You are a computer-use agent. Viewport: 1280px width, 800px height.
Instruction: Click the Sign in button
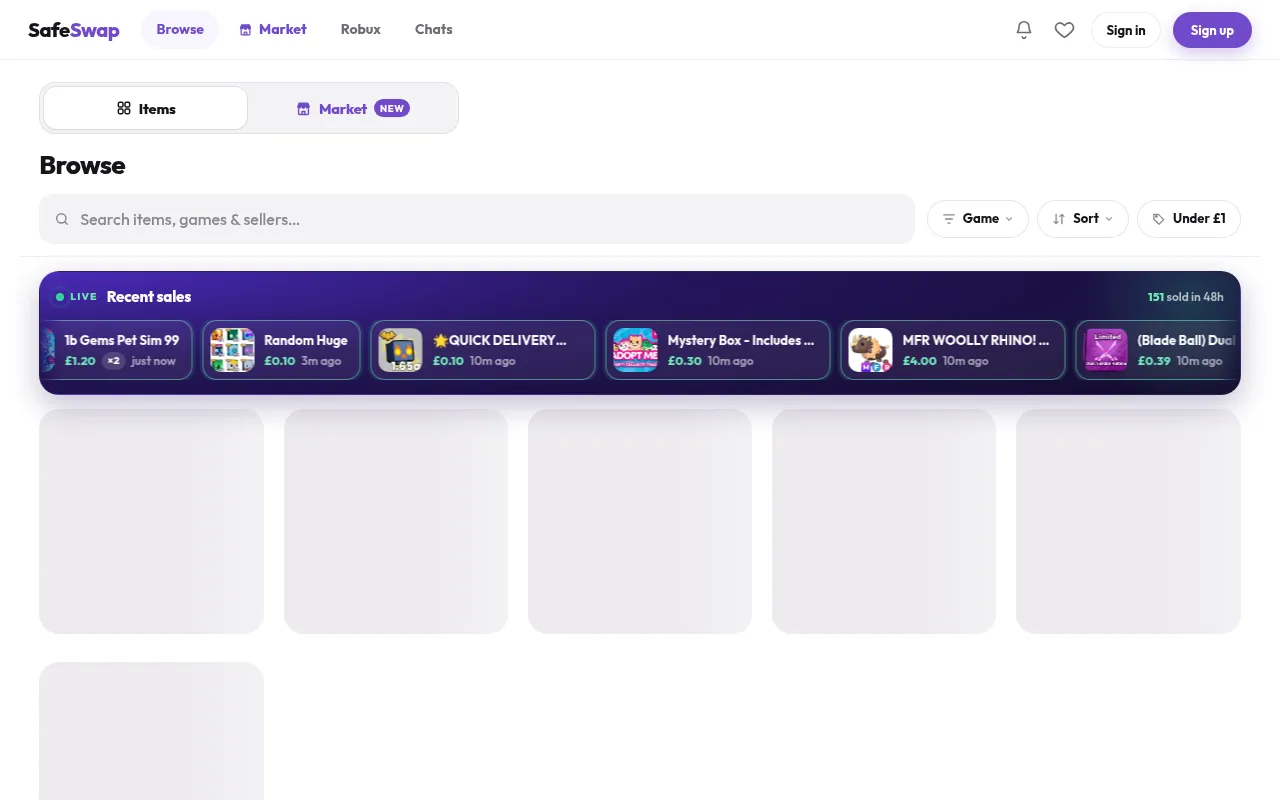1126,30
